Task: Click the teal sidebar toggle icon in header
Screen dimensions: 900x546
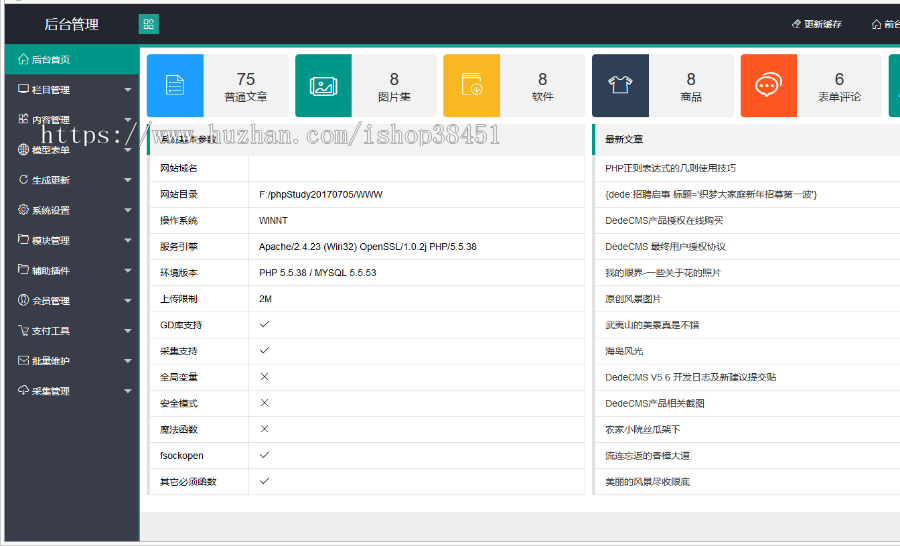Action: tap(148, 24)
